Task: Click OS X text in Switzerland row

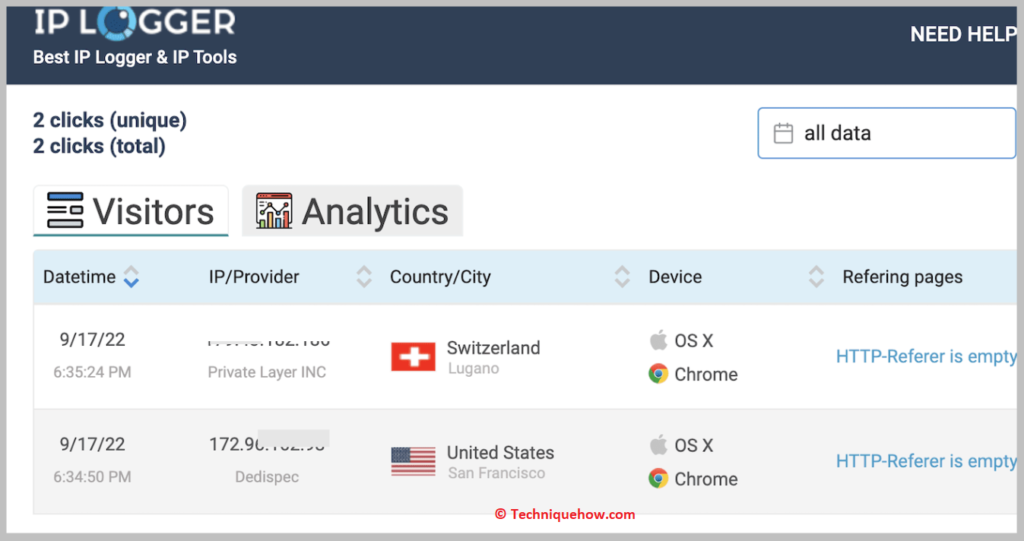Action: [694, 340]
